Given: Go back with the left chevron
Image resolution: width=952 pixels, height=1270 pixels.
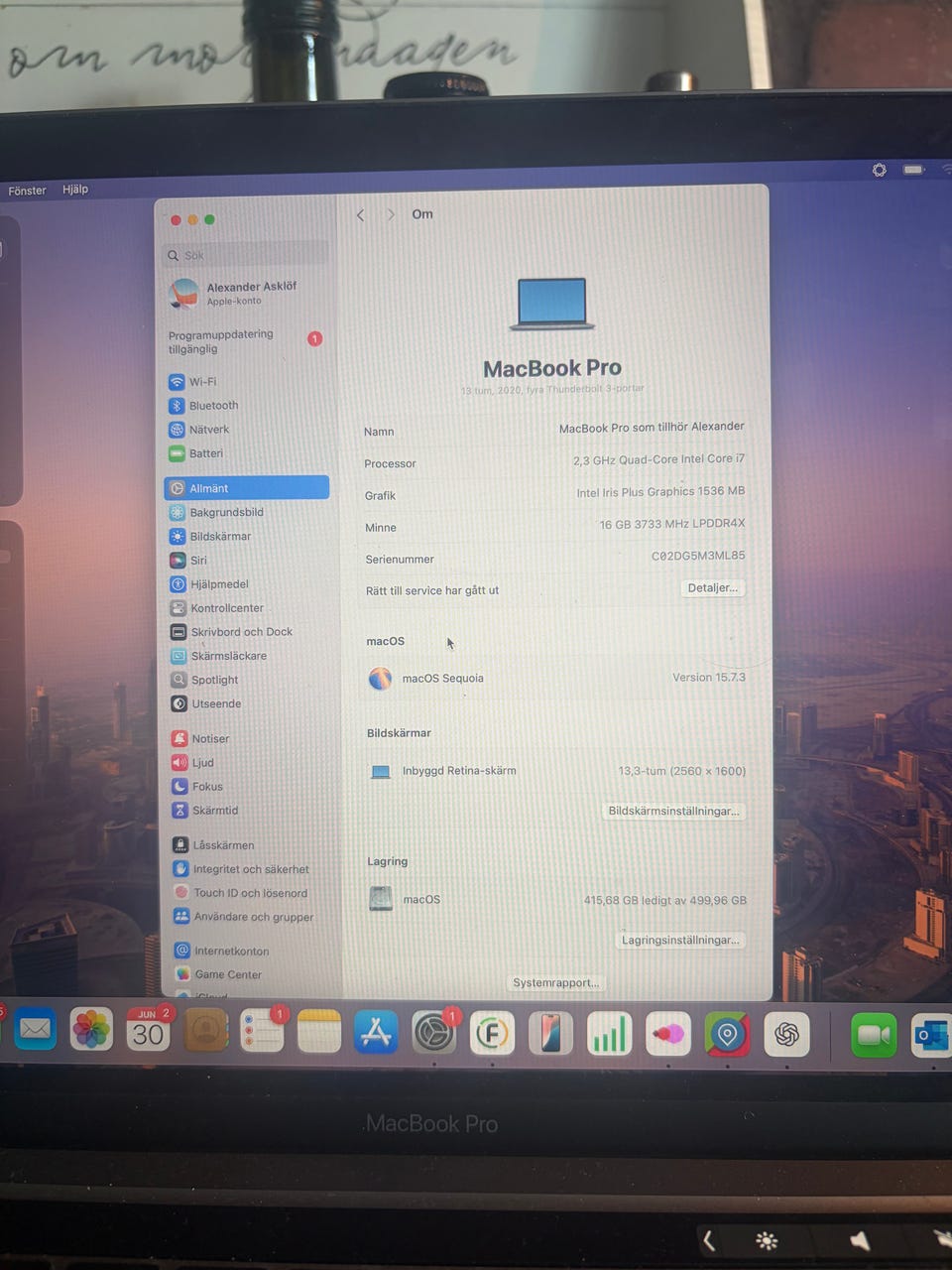Looking at the screenshot, I should pyautogui.click(x=360, y=215).
